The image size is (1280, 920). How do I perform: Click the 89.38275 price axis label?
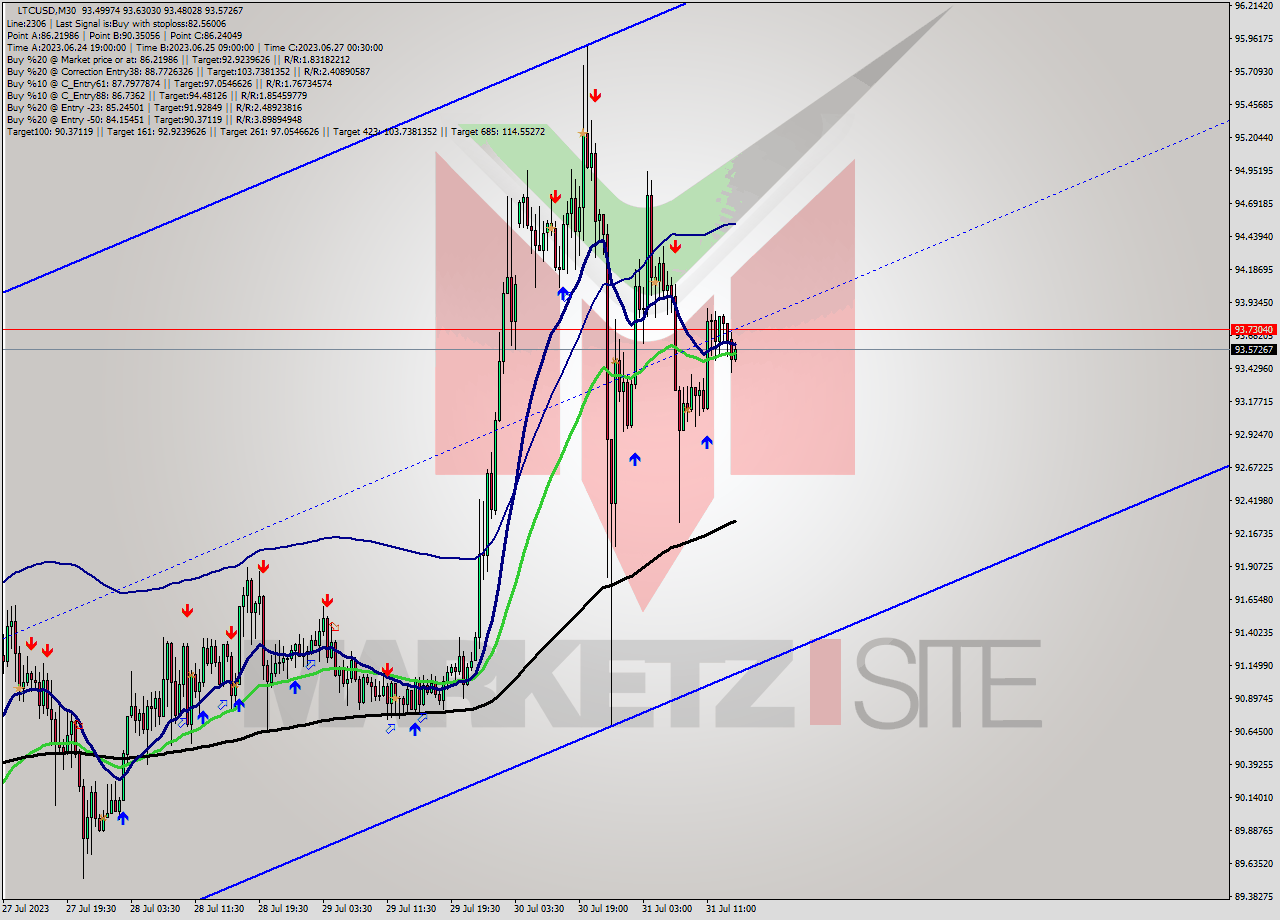1253,896
